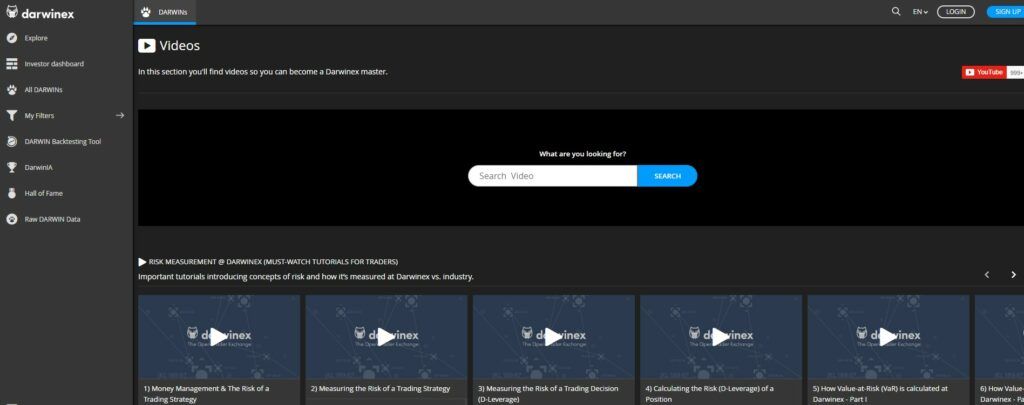The height and width of the screenshot is (405, 1024).
Task: Open the Raw DARWIN Data label
Action: pos(52,219)
